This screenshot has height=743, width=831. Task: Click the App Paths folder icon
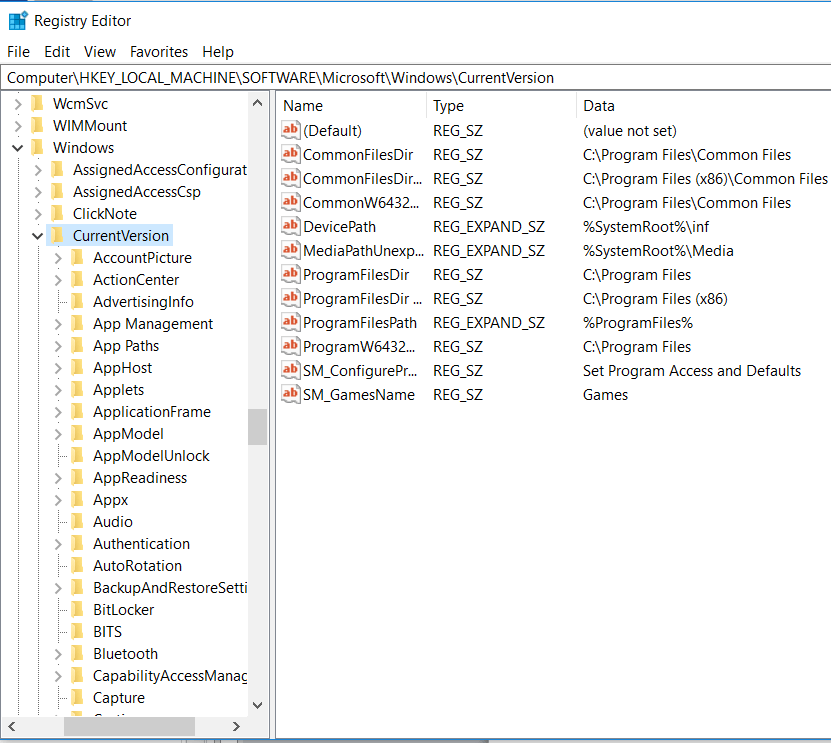pos(77,346)
